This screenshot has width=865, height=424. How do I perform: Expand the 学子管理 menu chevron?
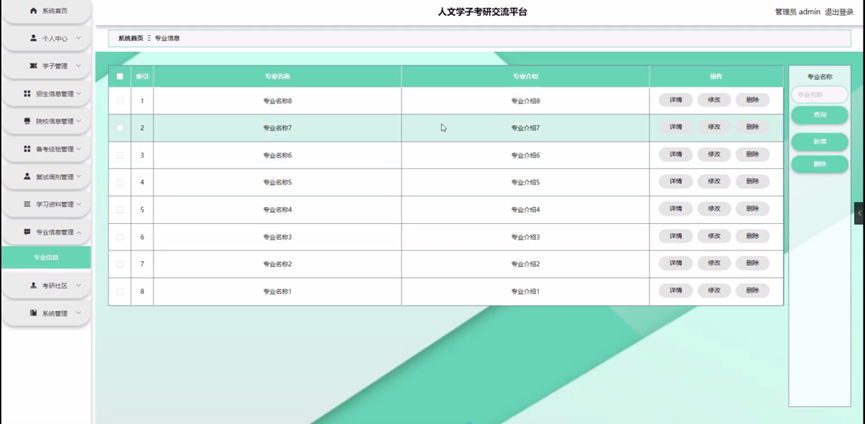click(78, 66)
